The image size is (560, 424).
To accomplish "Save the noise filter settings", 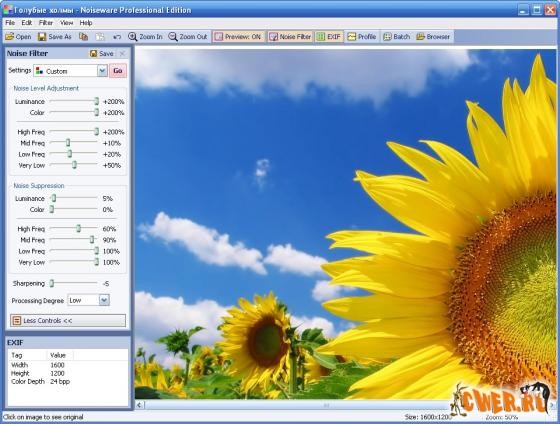I will [102, 54].
